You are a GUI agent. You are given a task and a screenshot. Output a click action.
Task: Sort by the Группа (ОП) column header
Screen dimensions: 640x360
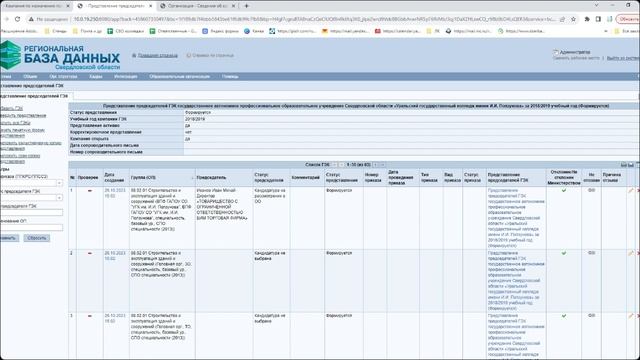pos(143,178)
